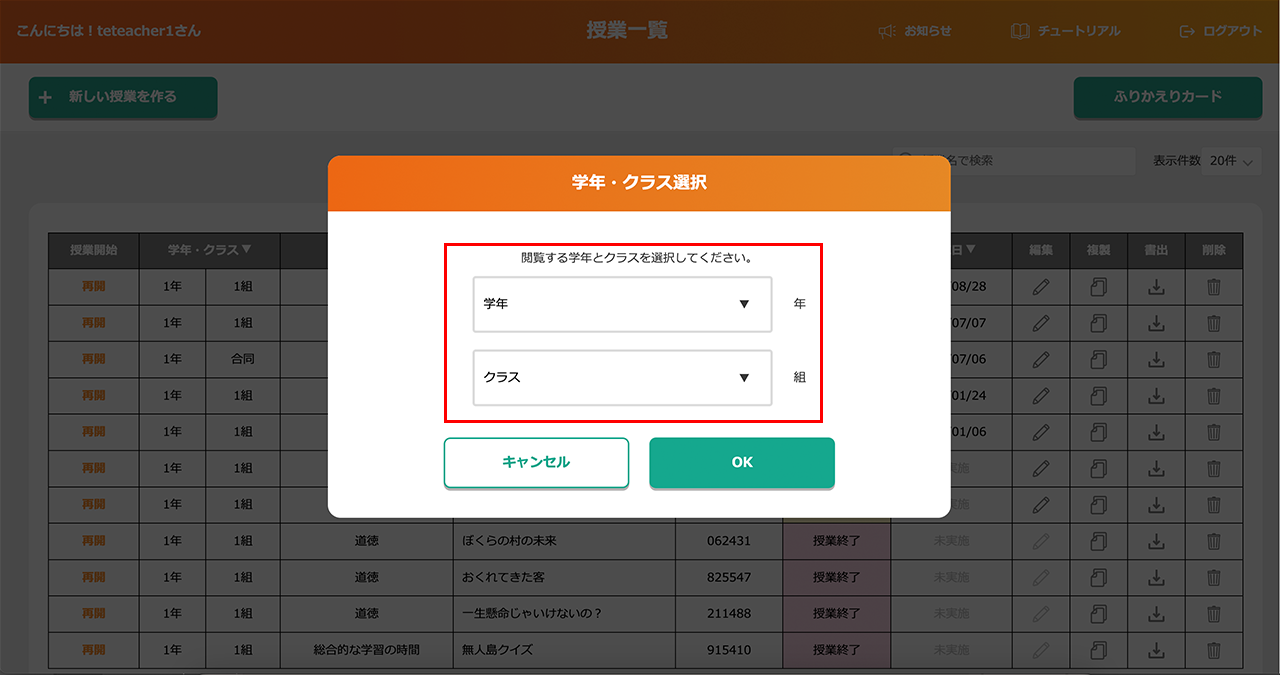
Task: Open the クラス class dropdown
Action: [622, 378]
